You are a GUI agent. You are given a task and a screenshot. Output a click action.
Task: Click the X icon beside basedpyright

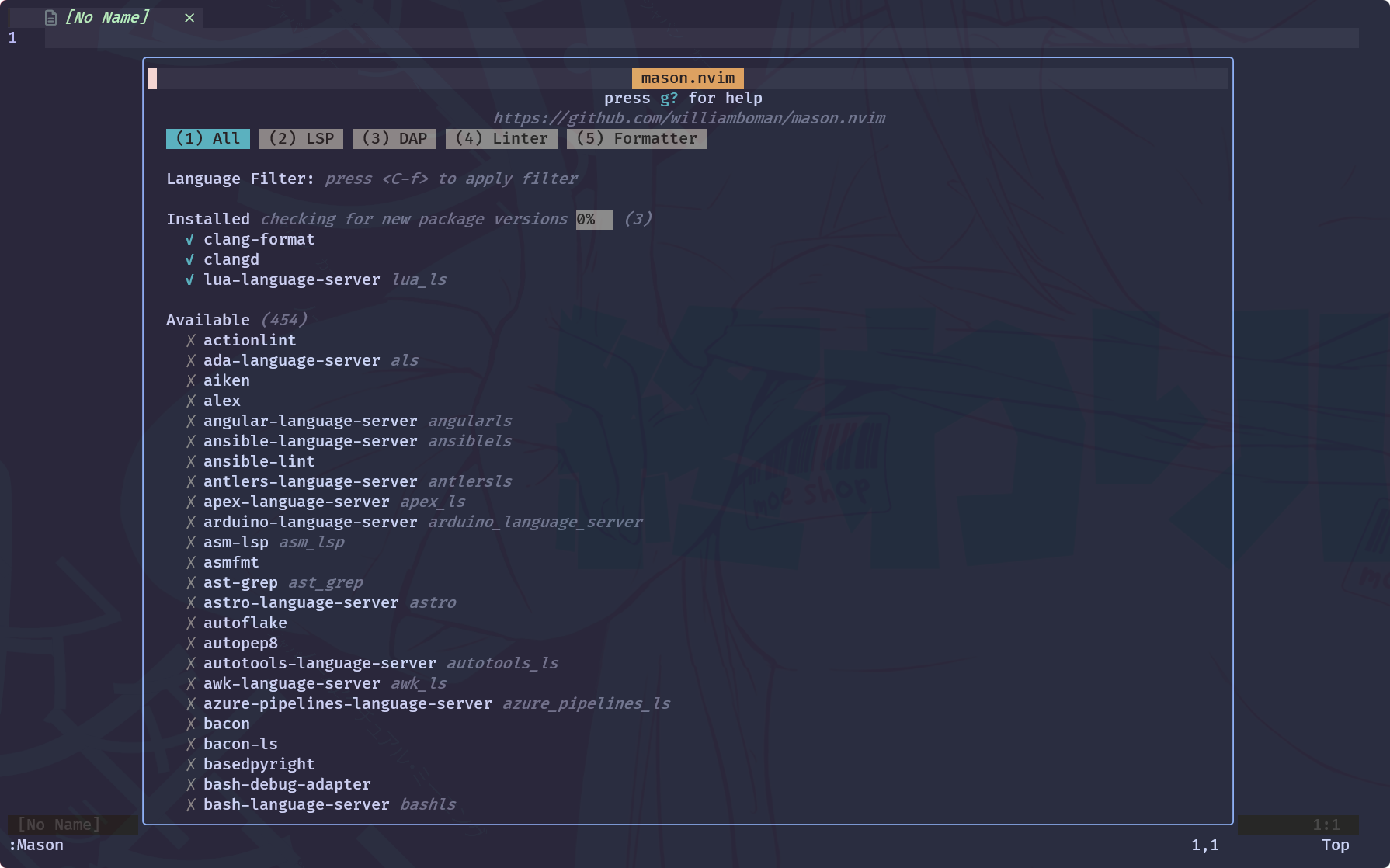[190, 764]
